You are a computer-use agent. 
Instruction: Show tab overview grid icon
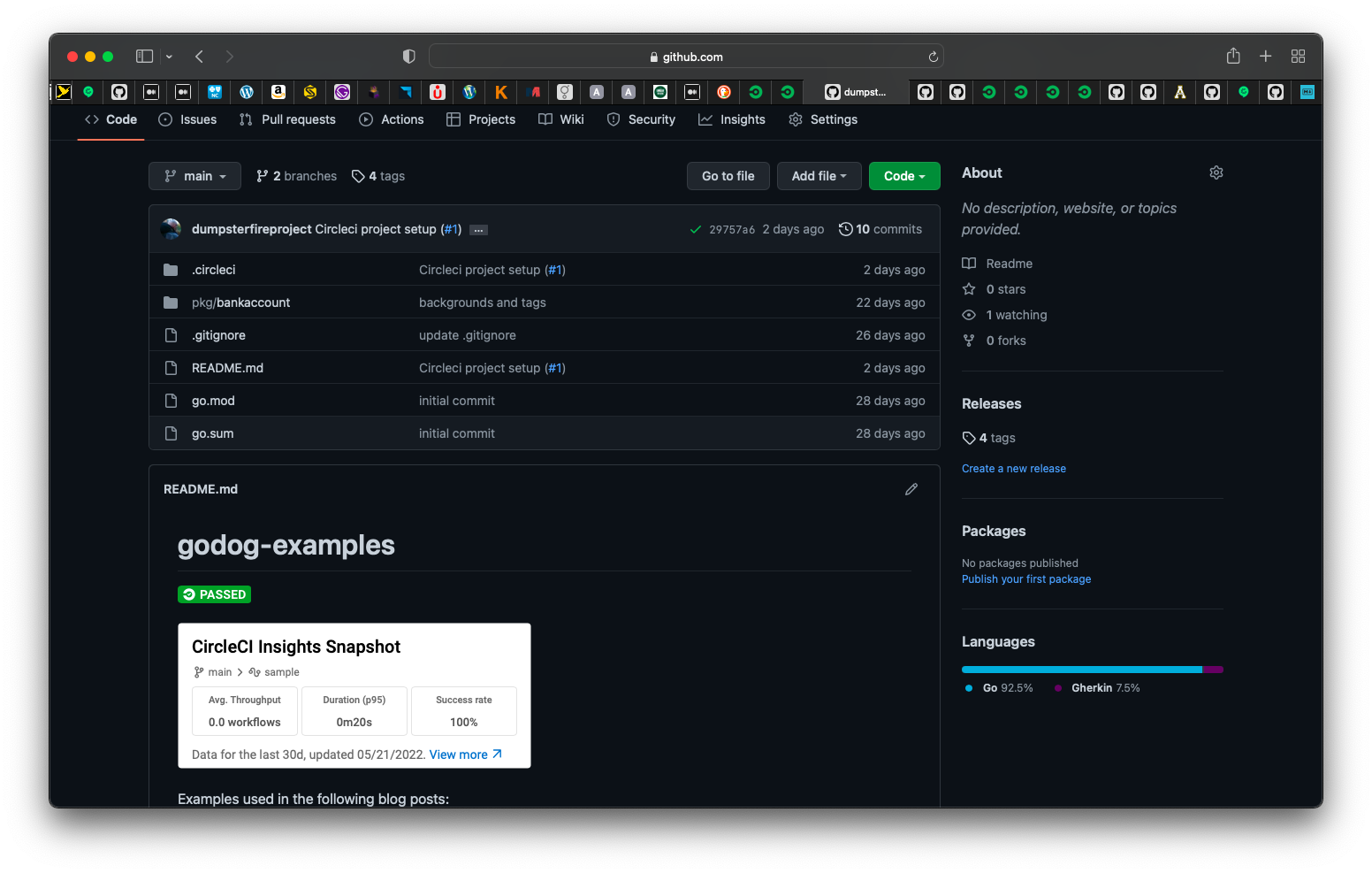click(1298, 56)
